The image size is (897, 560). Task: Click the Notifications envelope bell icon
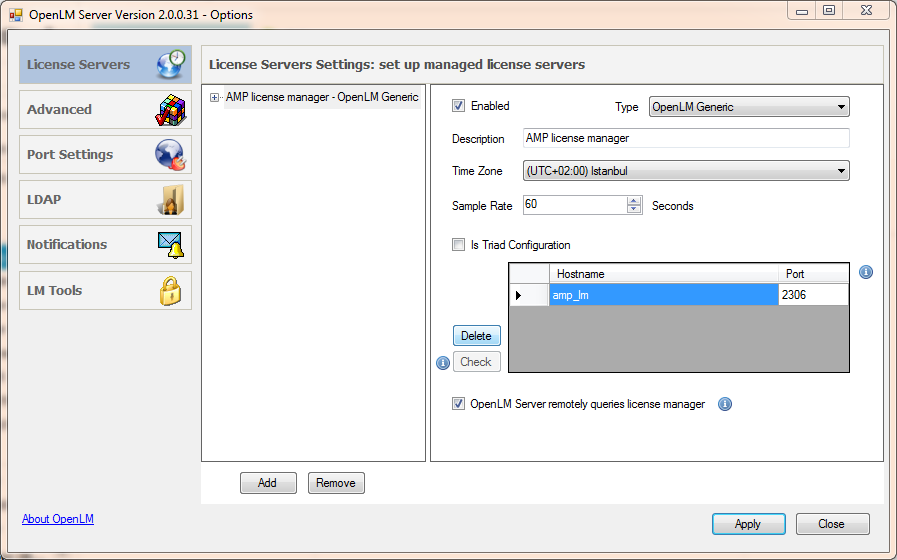[170, 245]
